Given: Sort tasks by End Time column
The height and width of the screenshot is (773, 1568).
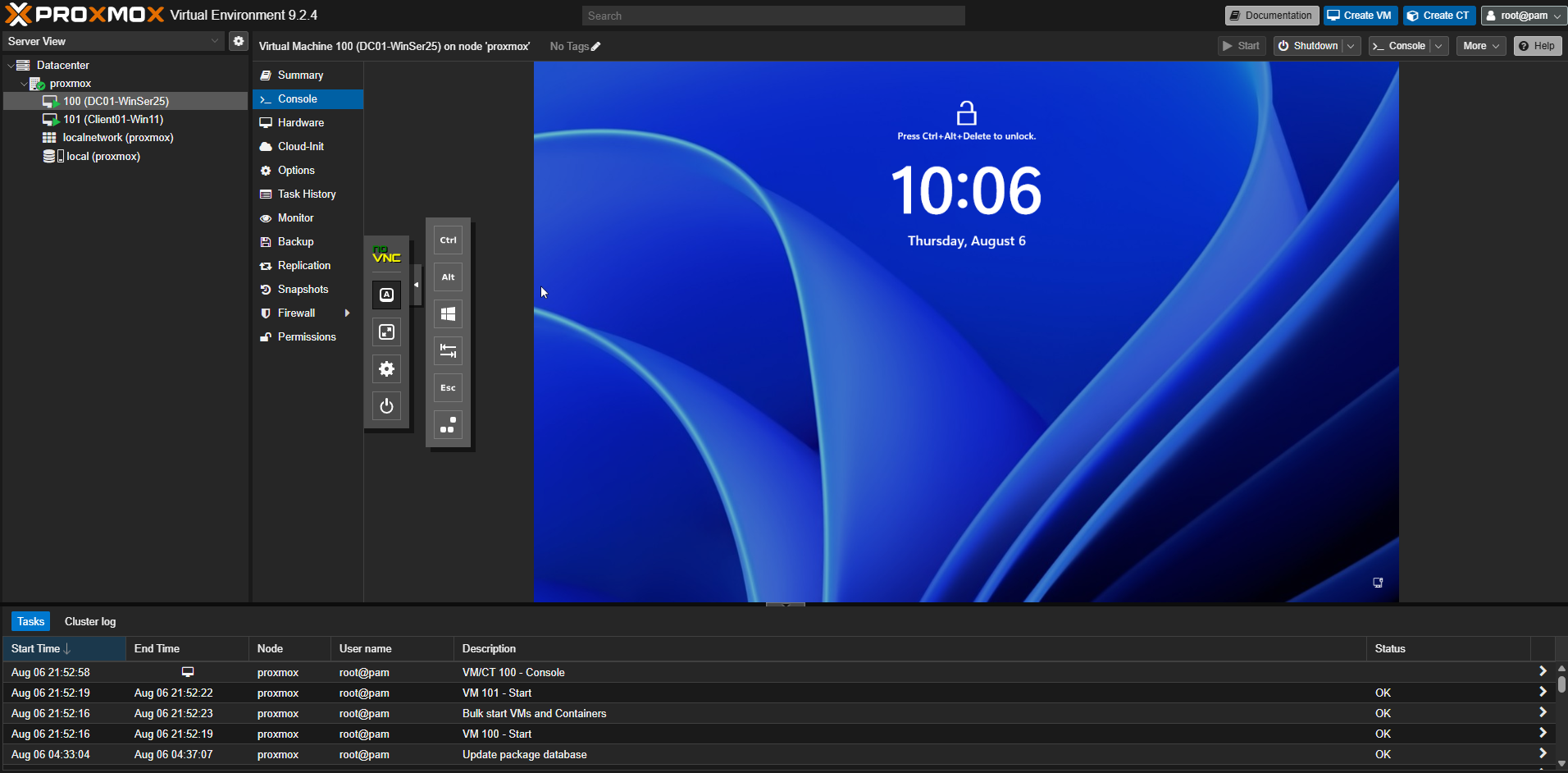Looking at the screenshot, I should click(x=187, y=649).
